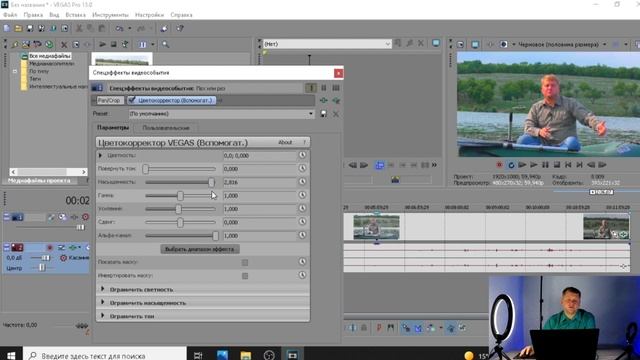The image size is (640, 360).
Task: Click the magnifier search icon in media toolbar
Action: [x=165, y=44]
